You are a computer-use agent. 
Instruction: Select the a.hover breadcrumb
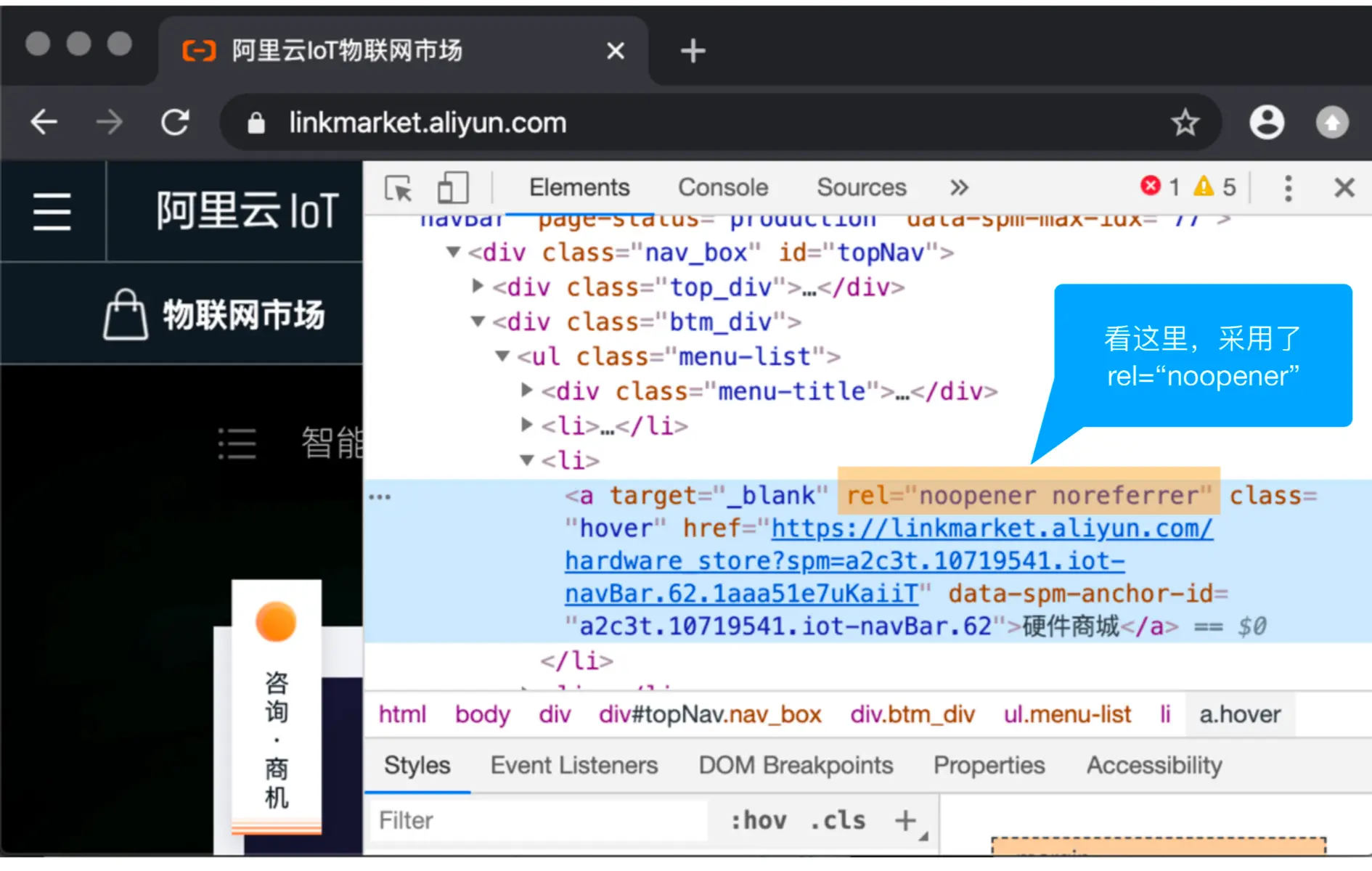[1240, 714]
